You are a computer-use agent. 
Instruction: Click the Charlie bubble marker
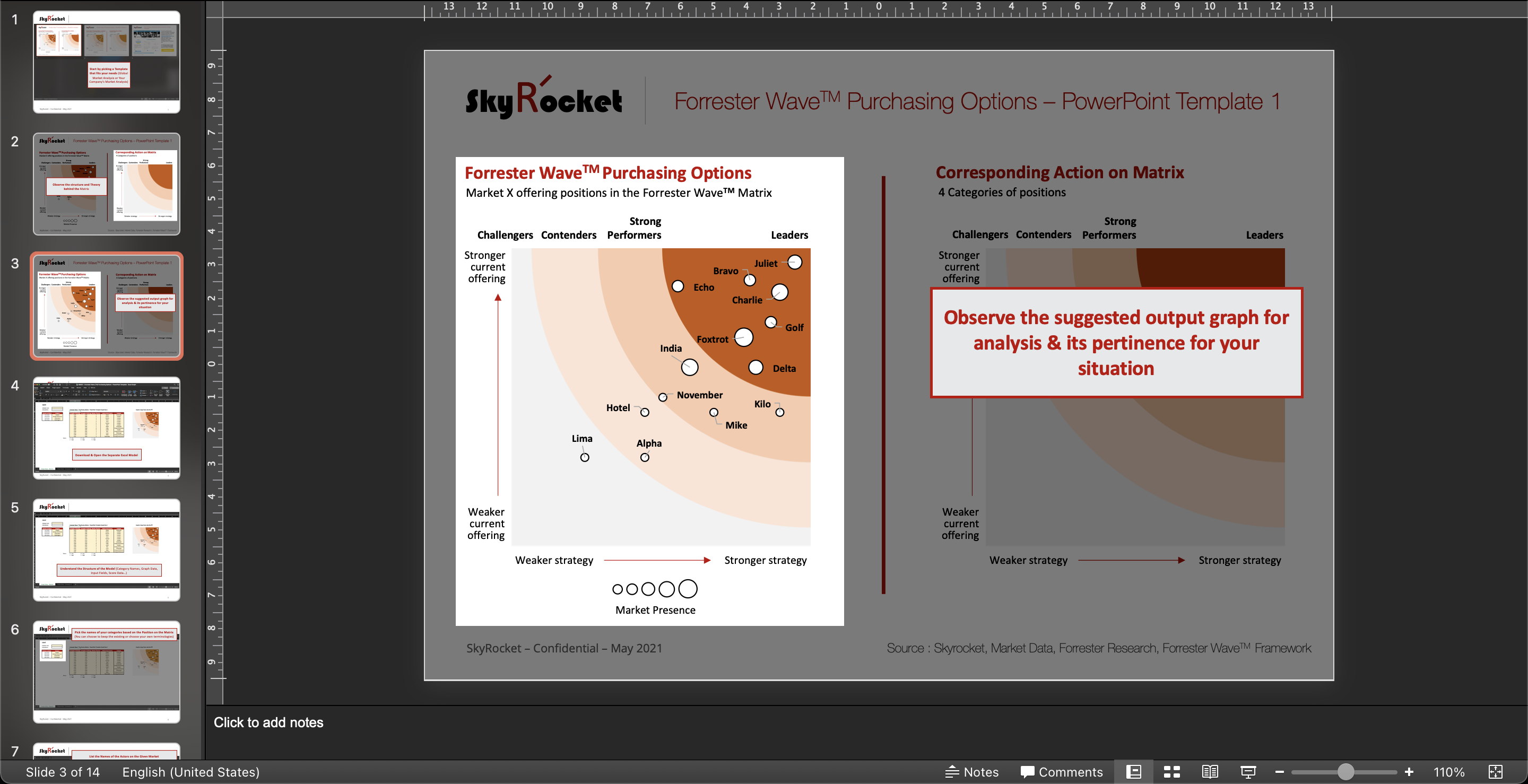tap(779, 292)
